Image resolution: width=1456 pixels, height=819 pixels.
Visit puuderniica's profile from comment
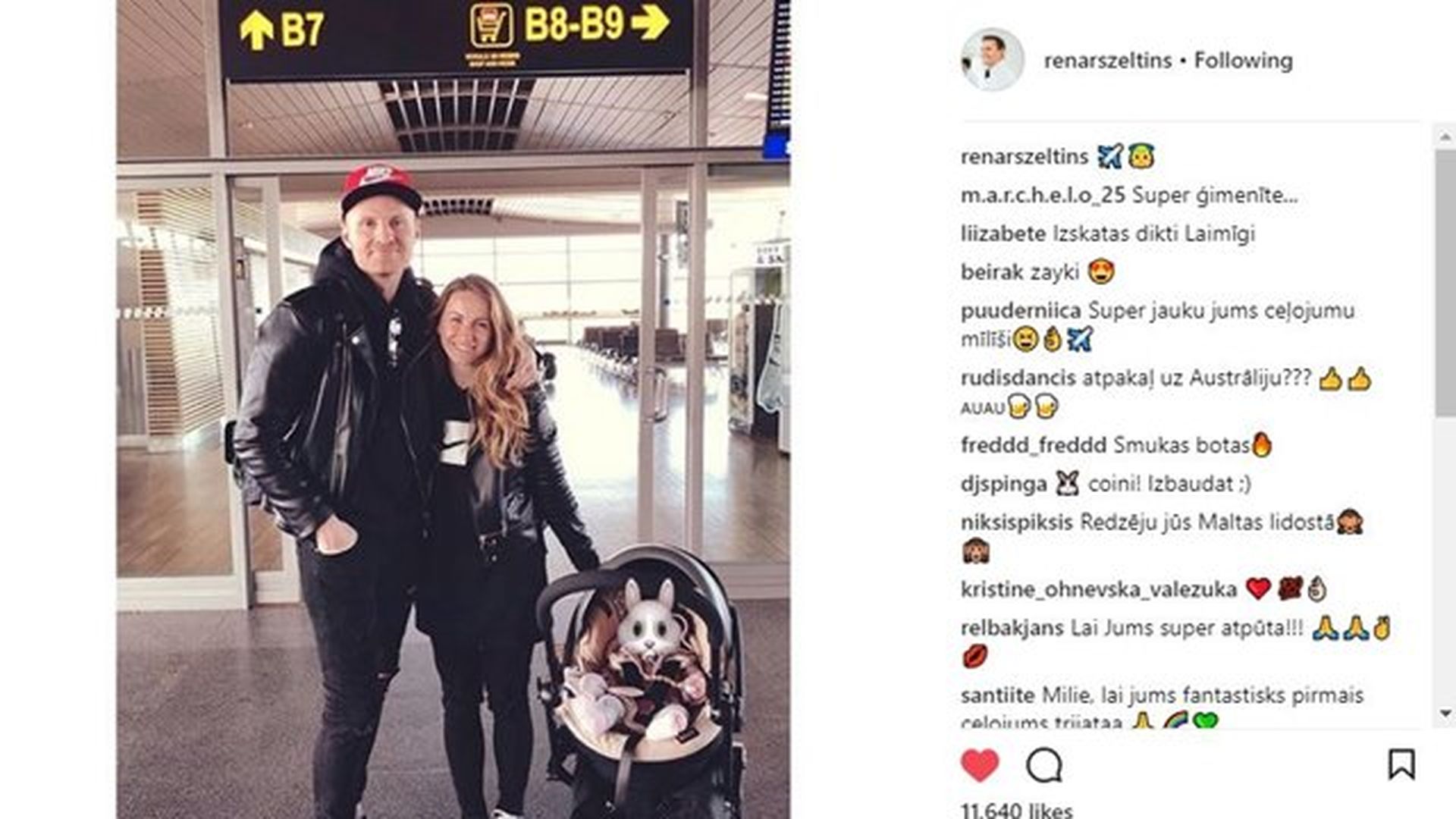[x=1021, y=311]
